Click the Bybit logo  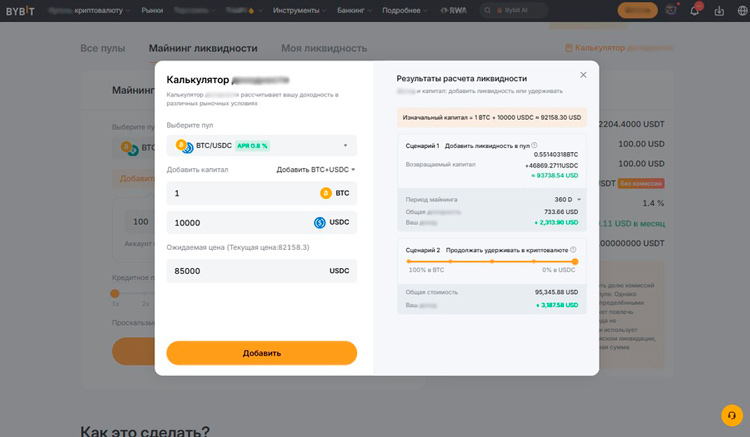(20, 11)
